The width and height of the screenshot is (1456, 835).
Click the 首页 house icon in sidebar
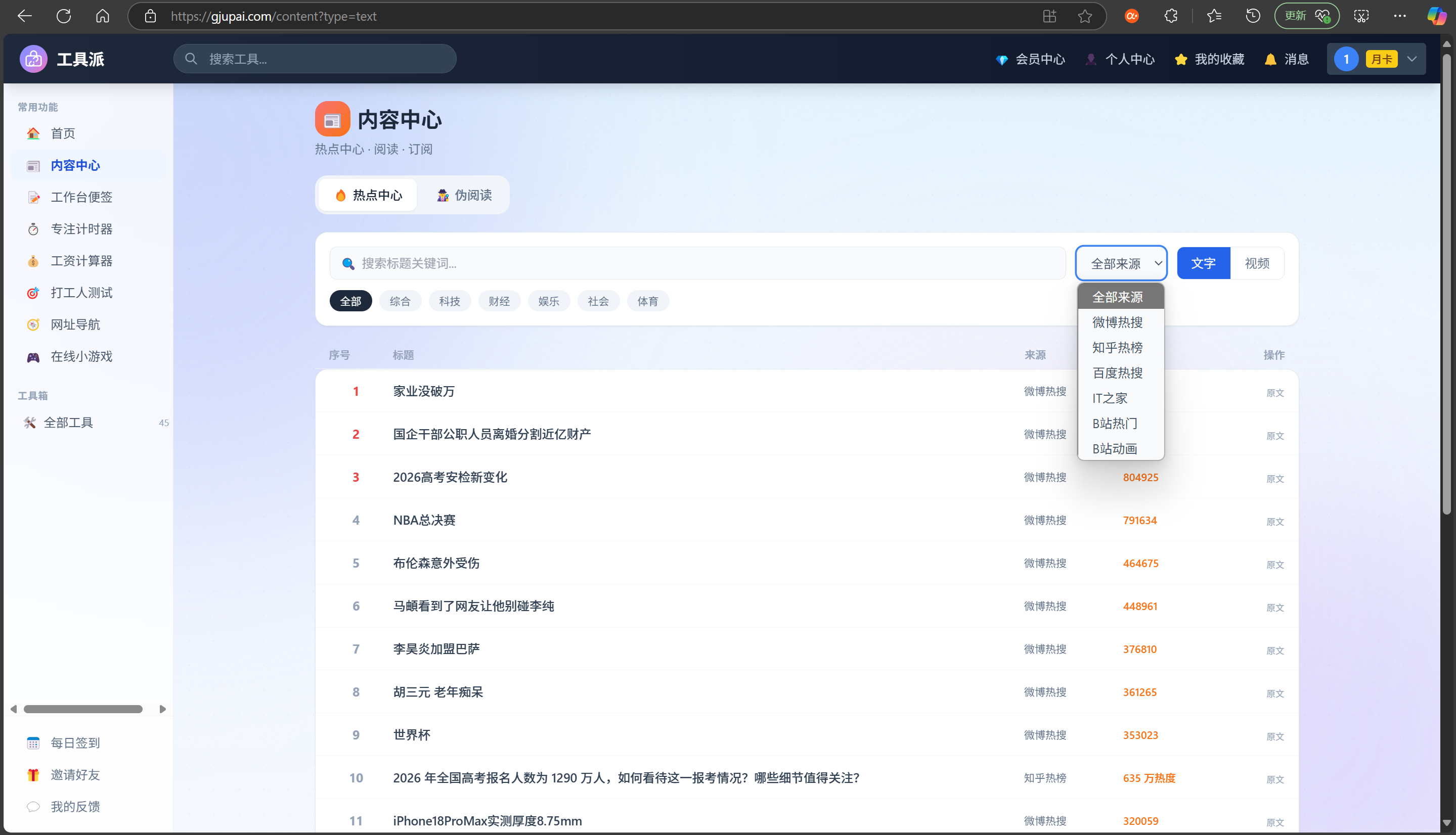[x=33, y=133]
